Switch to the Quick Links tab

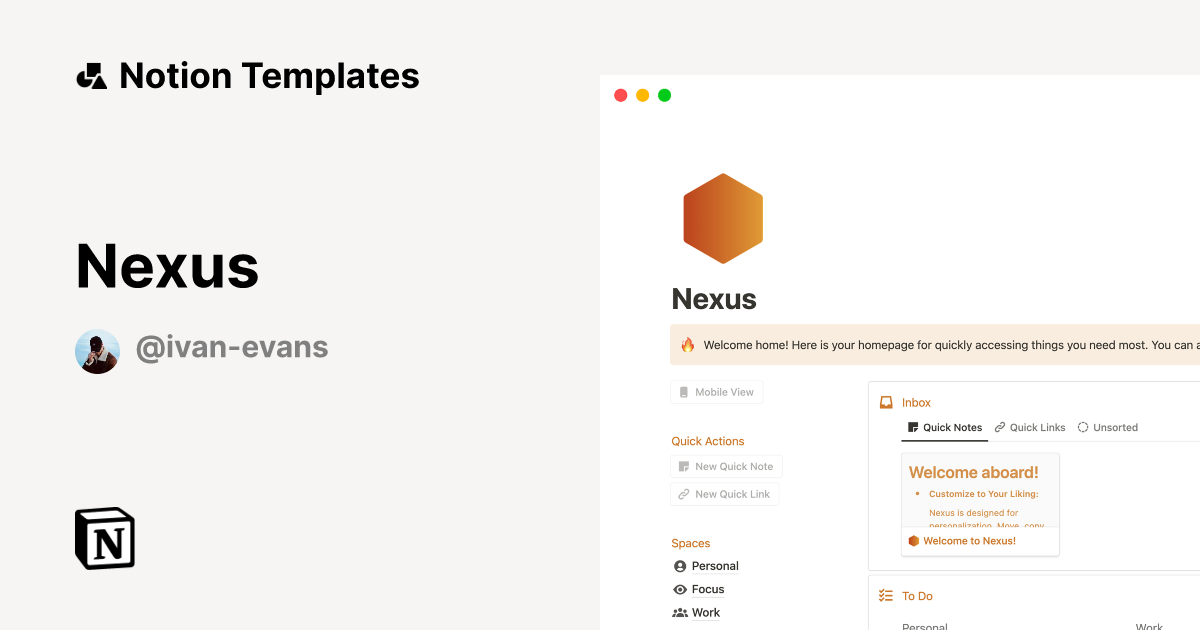pos(1030,427)
